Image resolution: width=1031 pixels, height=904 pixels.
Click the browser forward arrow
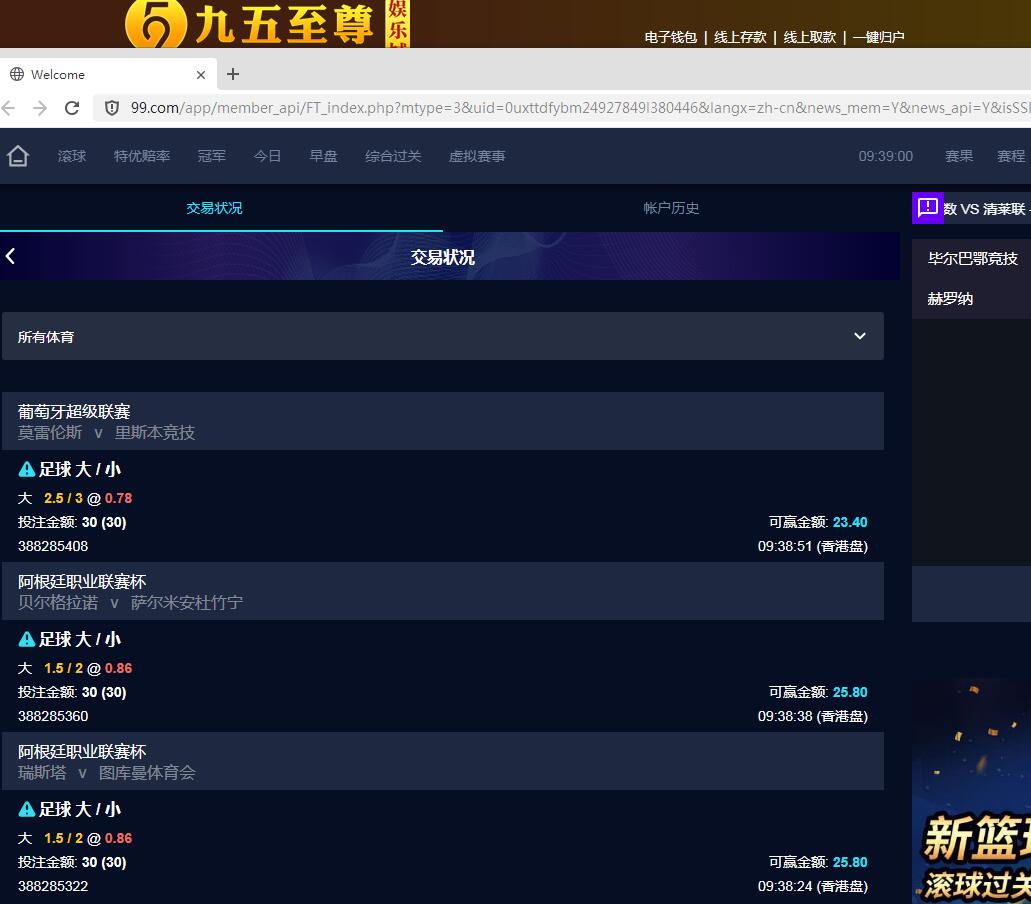tap(40, 108)
